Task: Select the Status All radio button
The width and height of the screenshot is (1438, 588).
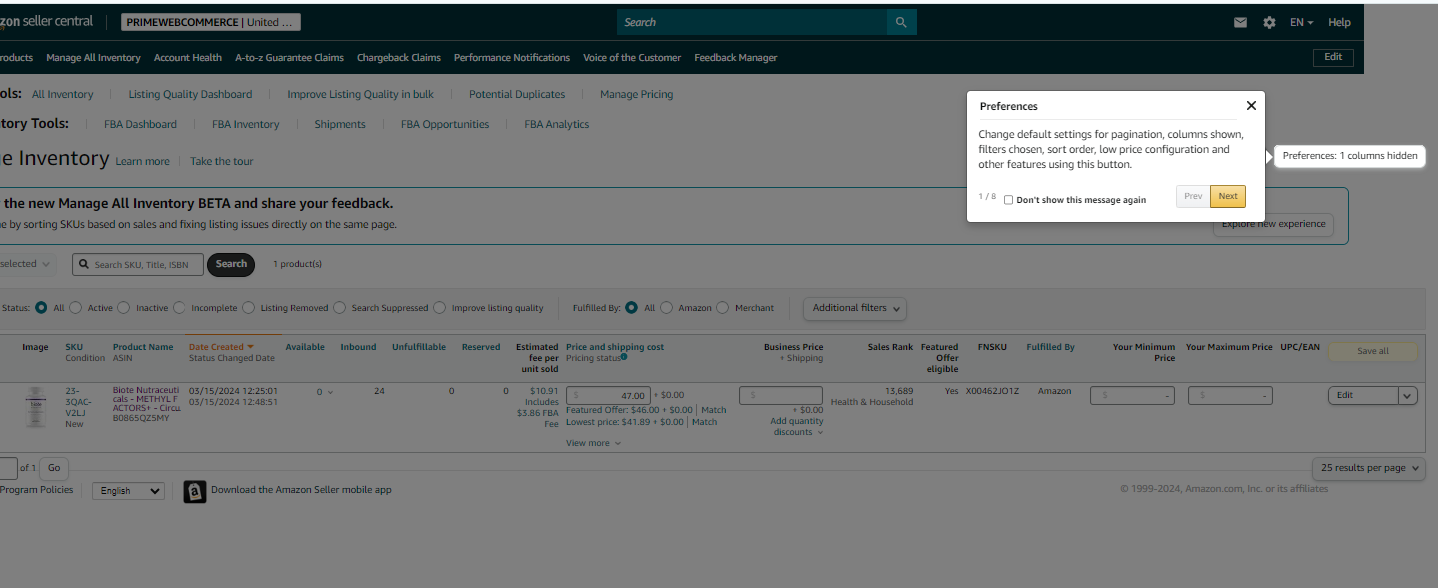Action: coord(41,308)
